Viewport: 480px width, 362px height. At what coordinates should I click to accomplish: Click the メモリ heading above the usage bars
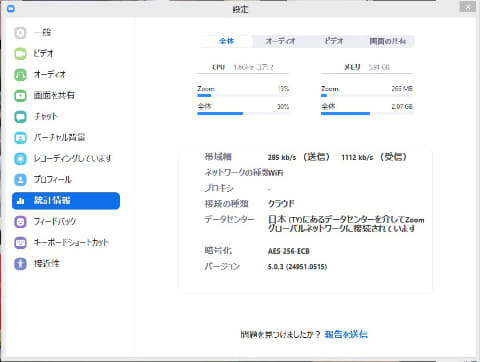352,67
